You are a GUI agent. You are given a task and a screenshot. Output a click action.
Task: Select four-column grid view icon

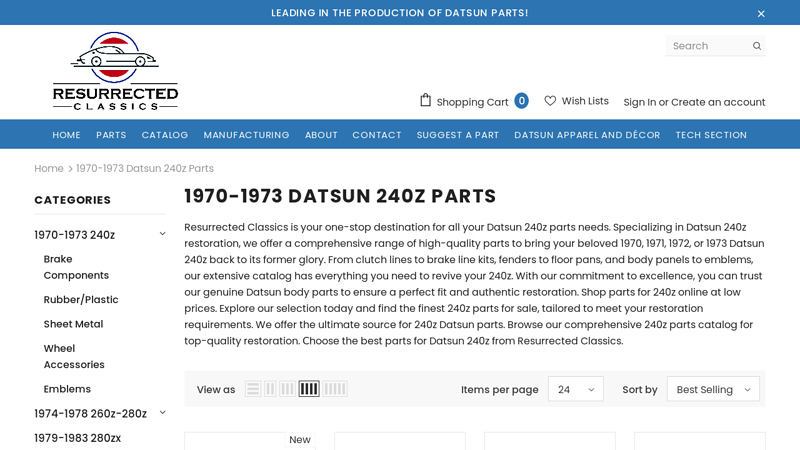click(309, 389)
